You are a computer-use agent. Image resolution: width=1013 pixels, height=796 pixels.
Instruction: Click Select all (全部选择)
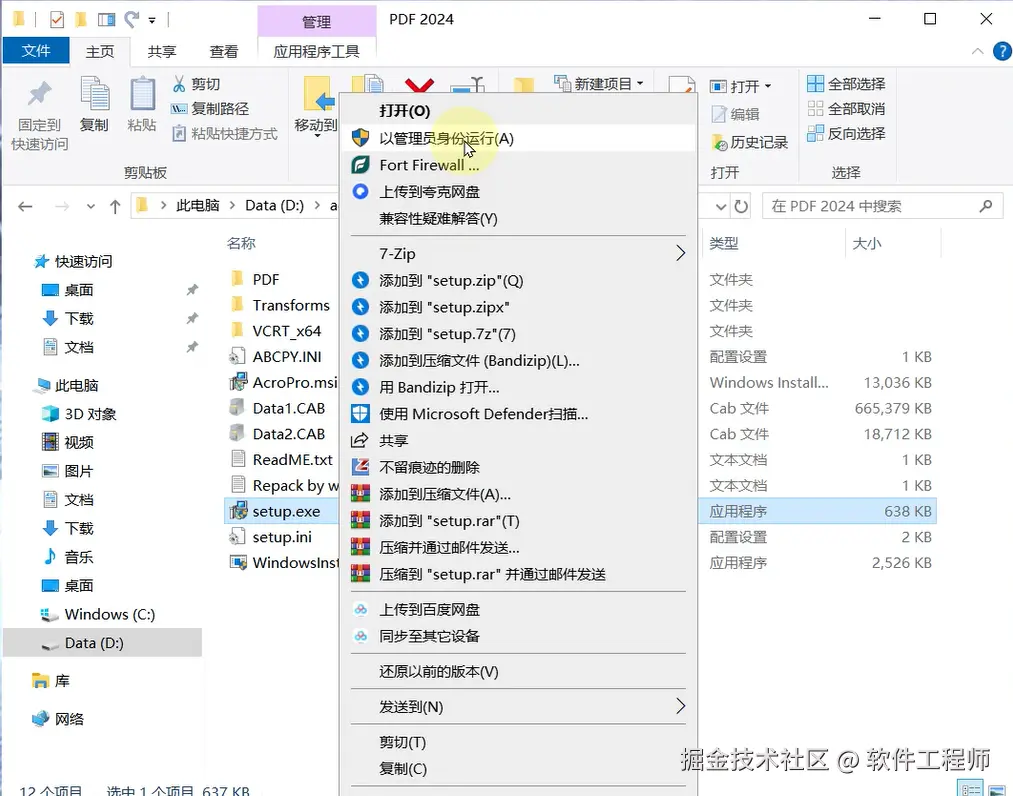[846, 84]
